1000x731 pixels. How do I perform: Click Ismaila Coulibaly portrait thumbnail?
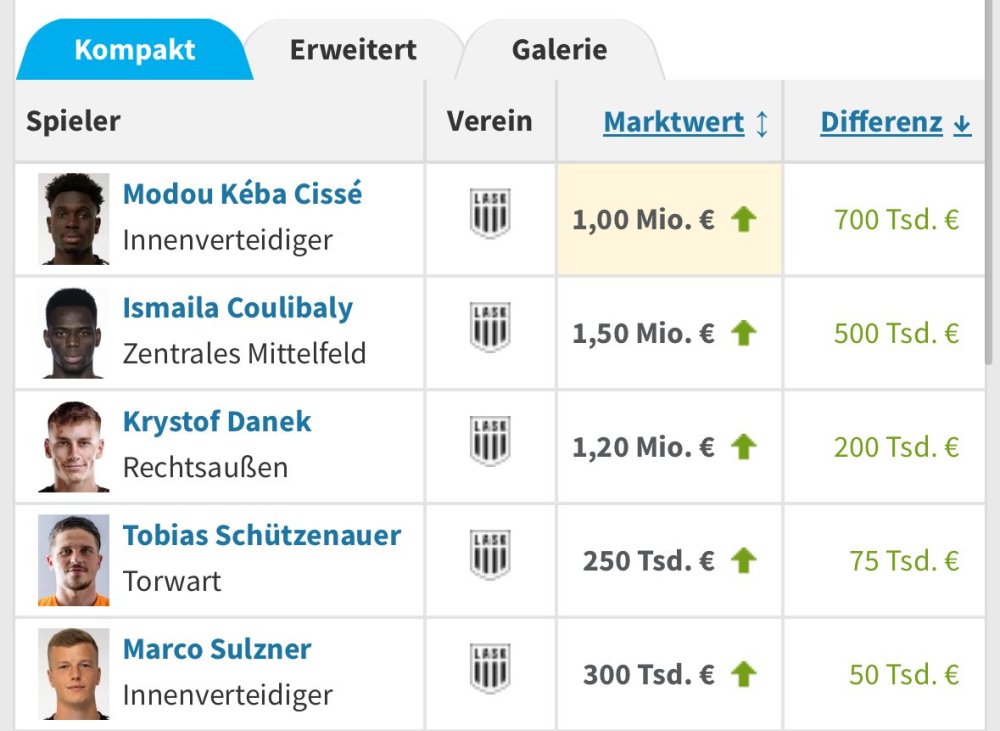[73, 333]
